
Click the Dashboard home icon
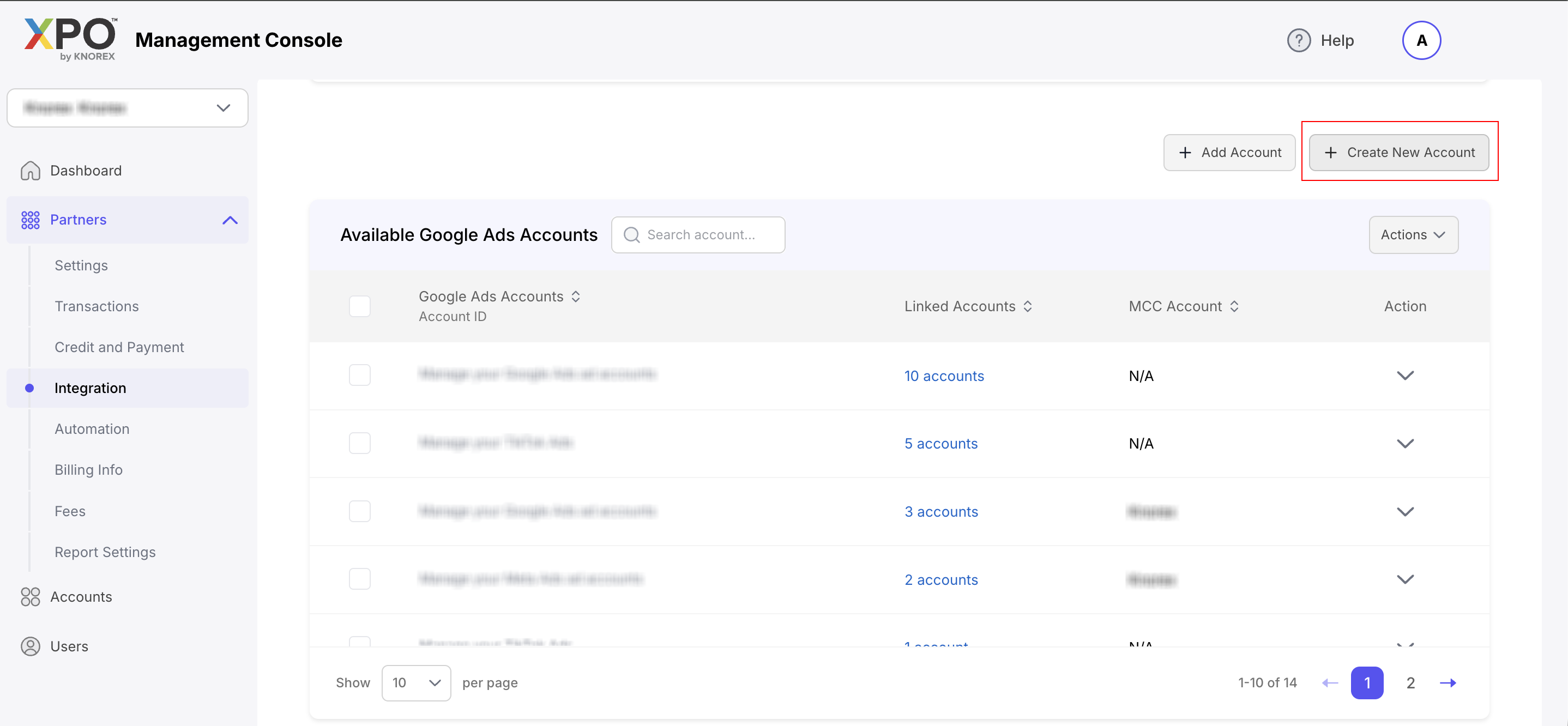coord(31,171)
